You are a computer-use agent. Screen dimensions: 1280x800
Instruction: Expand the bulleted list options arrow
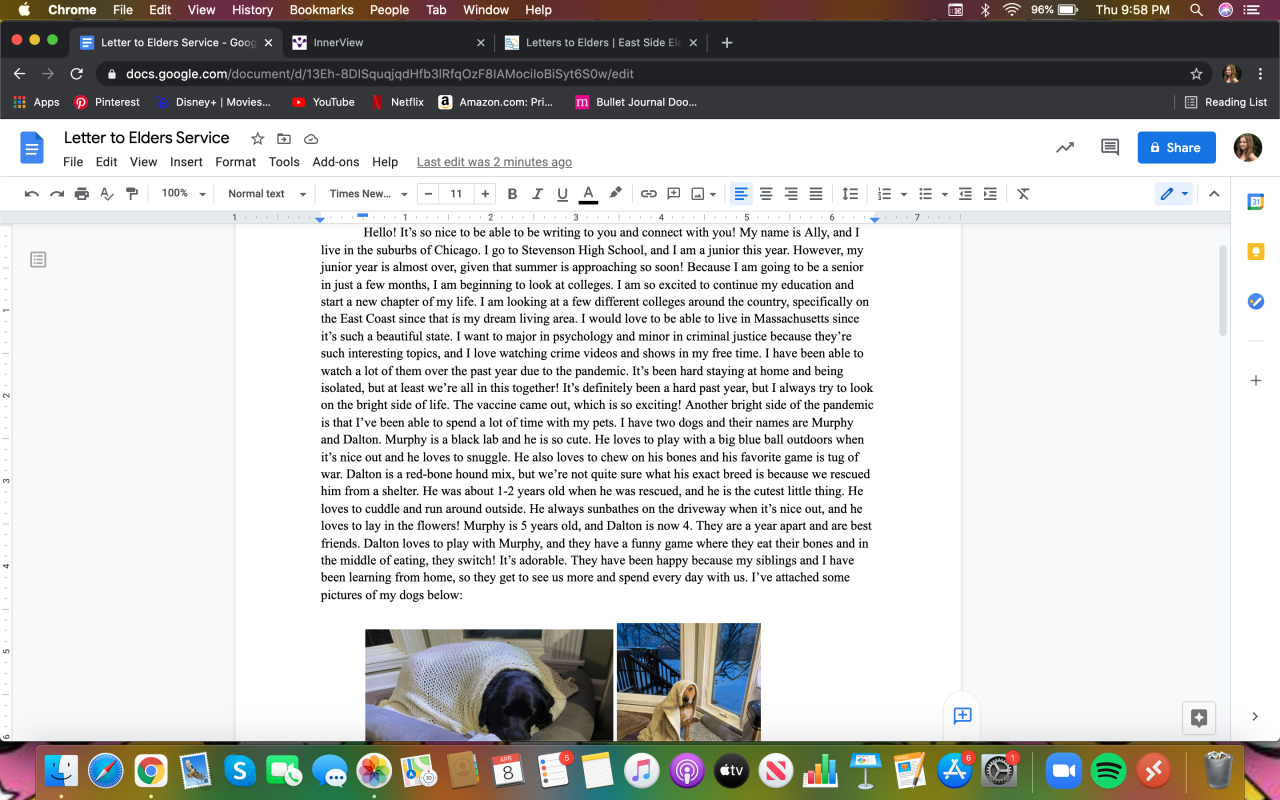coord(944,194)
